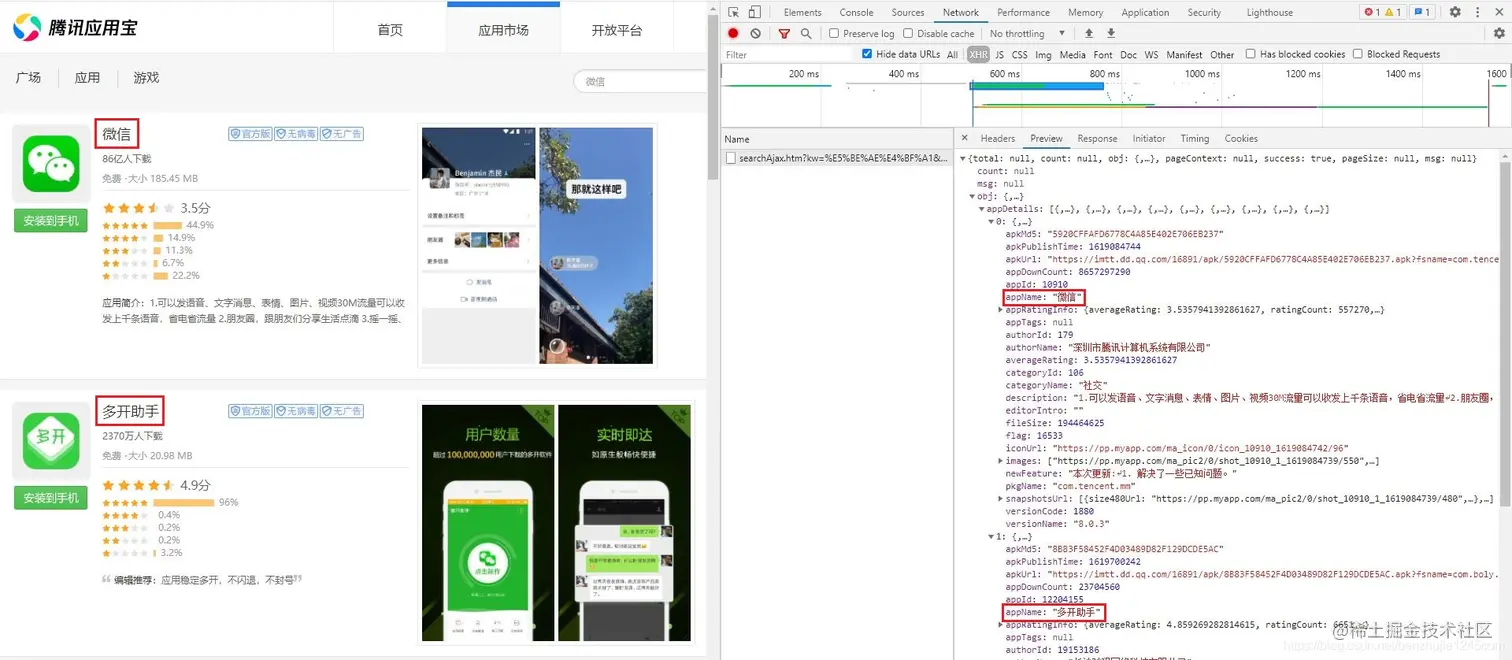The image size is (1512, 660).
Task: Toggle the device toolbar icon in DevTools
Action: (x=755, y=12)
